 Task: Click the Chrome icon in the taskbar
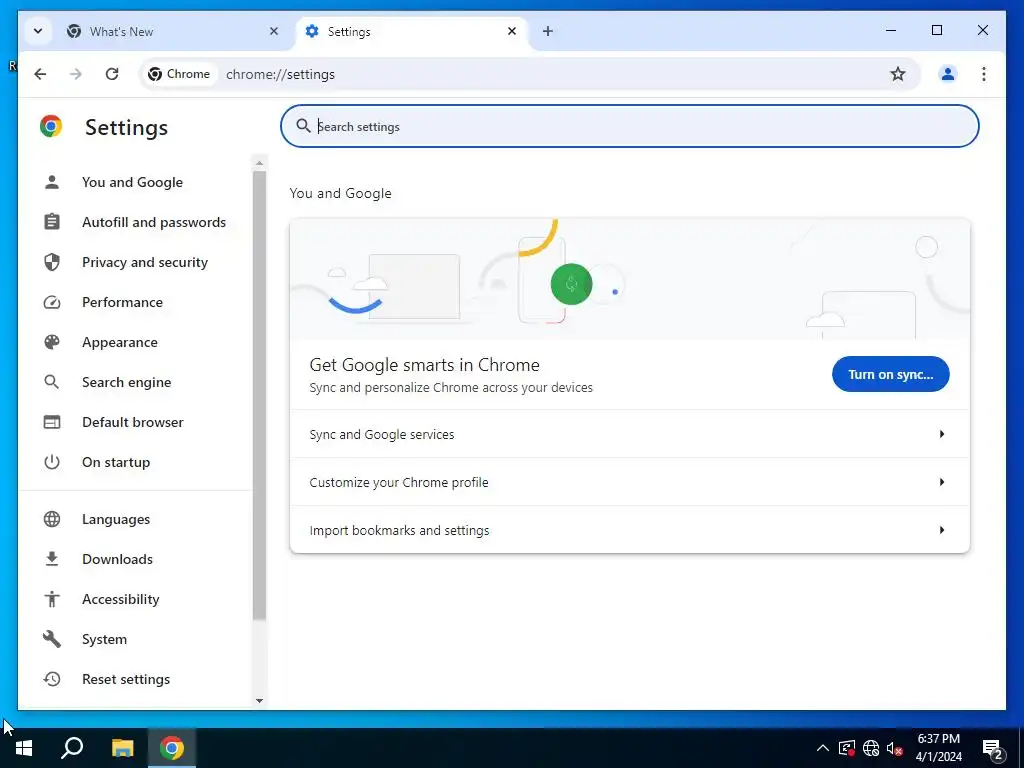pos(172,748)
